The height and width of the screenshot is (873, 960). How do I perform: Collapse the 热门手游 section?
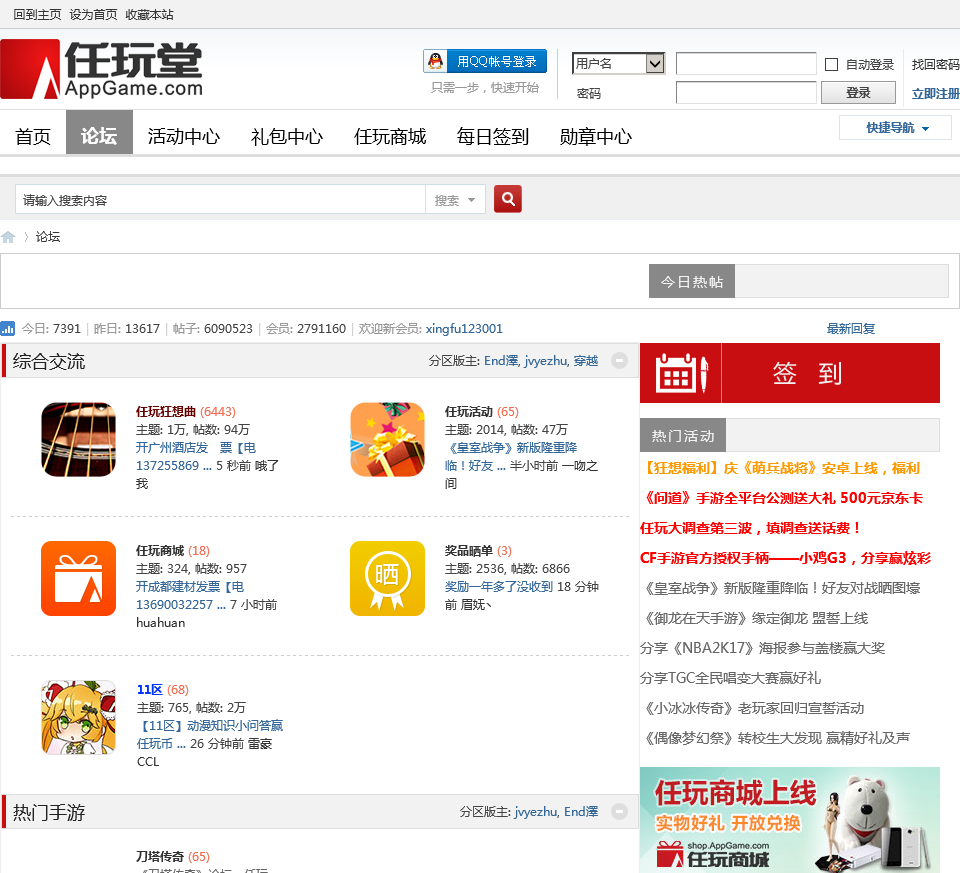click(x=620, y=811)
